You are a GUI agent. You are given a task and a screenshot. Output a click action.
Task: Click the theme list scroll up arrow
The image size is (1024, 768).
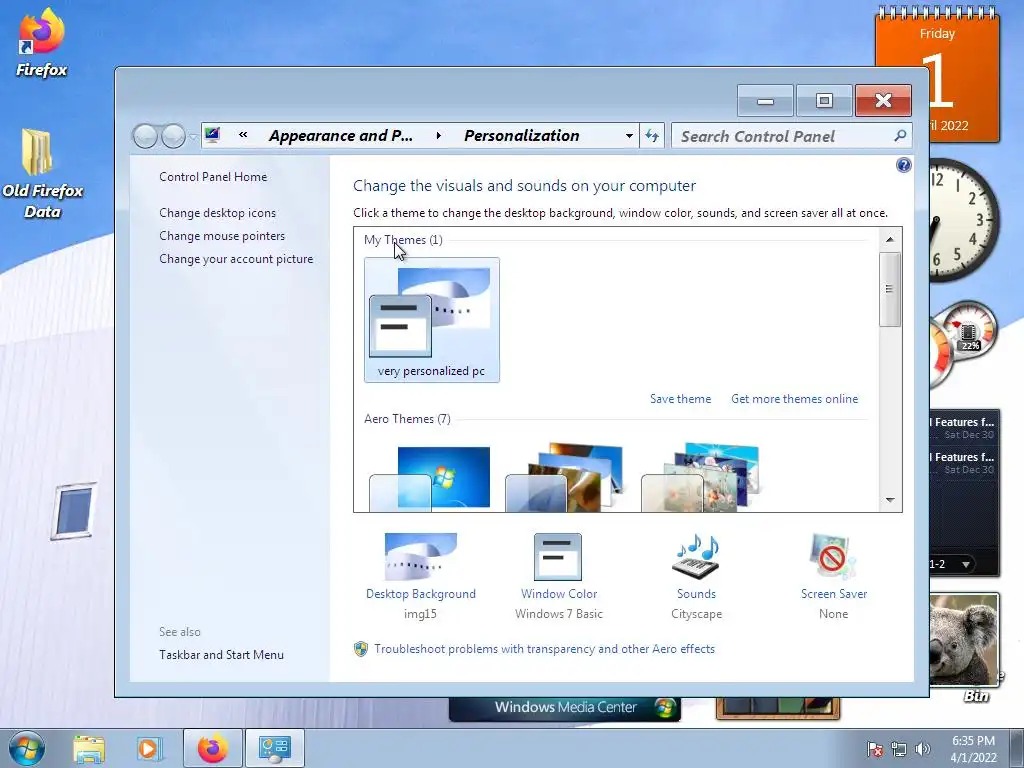click(x=889, y=240)
